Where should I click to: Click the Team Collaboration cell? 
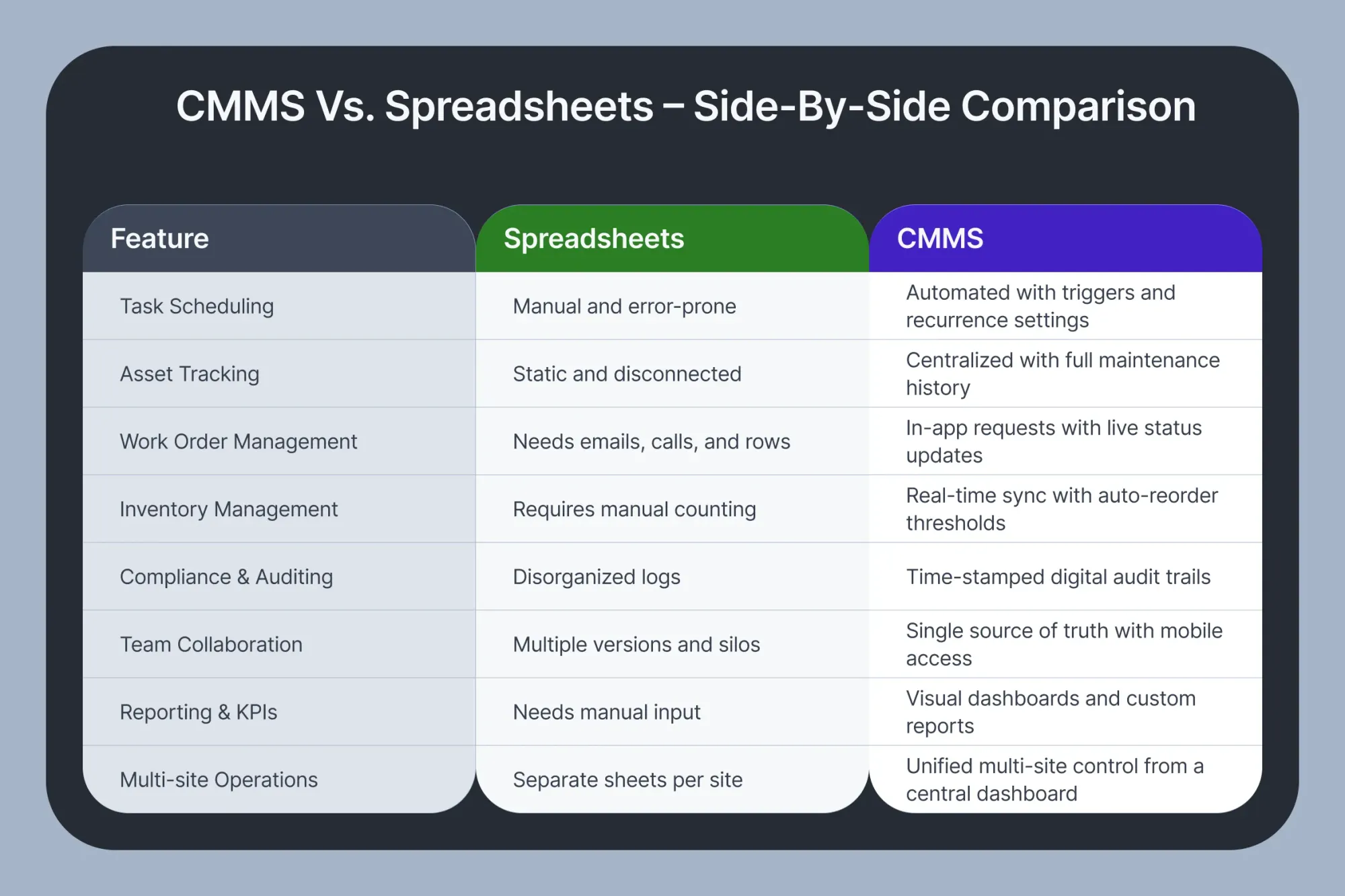click(x=278, y=644)
